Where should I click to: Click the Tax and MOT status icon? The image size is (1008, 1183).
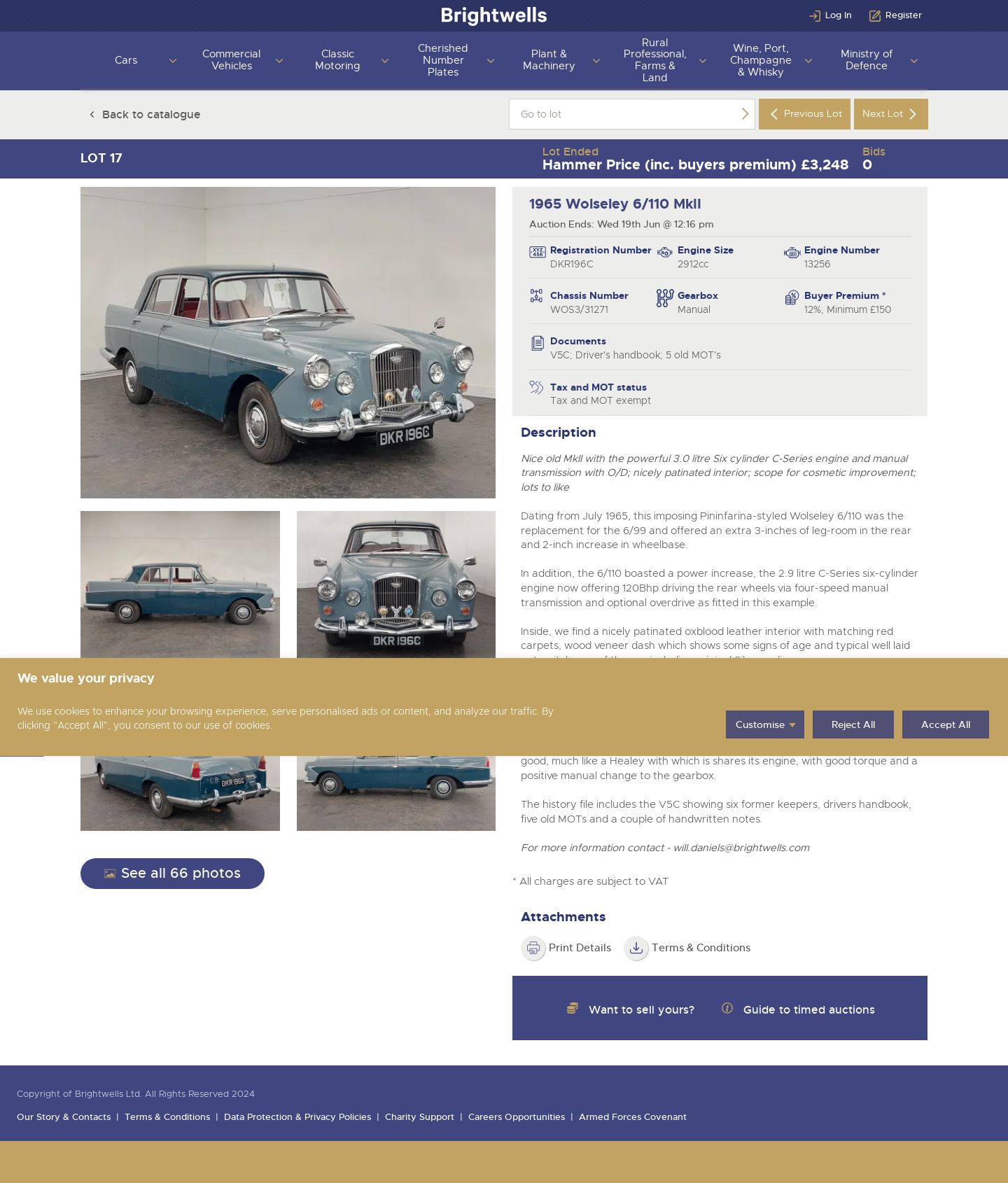click(536, 387)
